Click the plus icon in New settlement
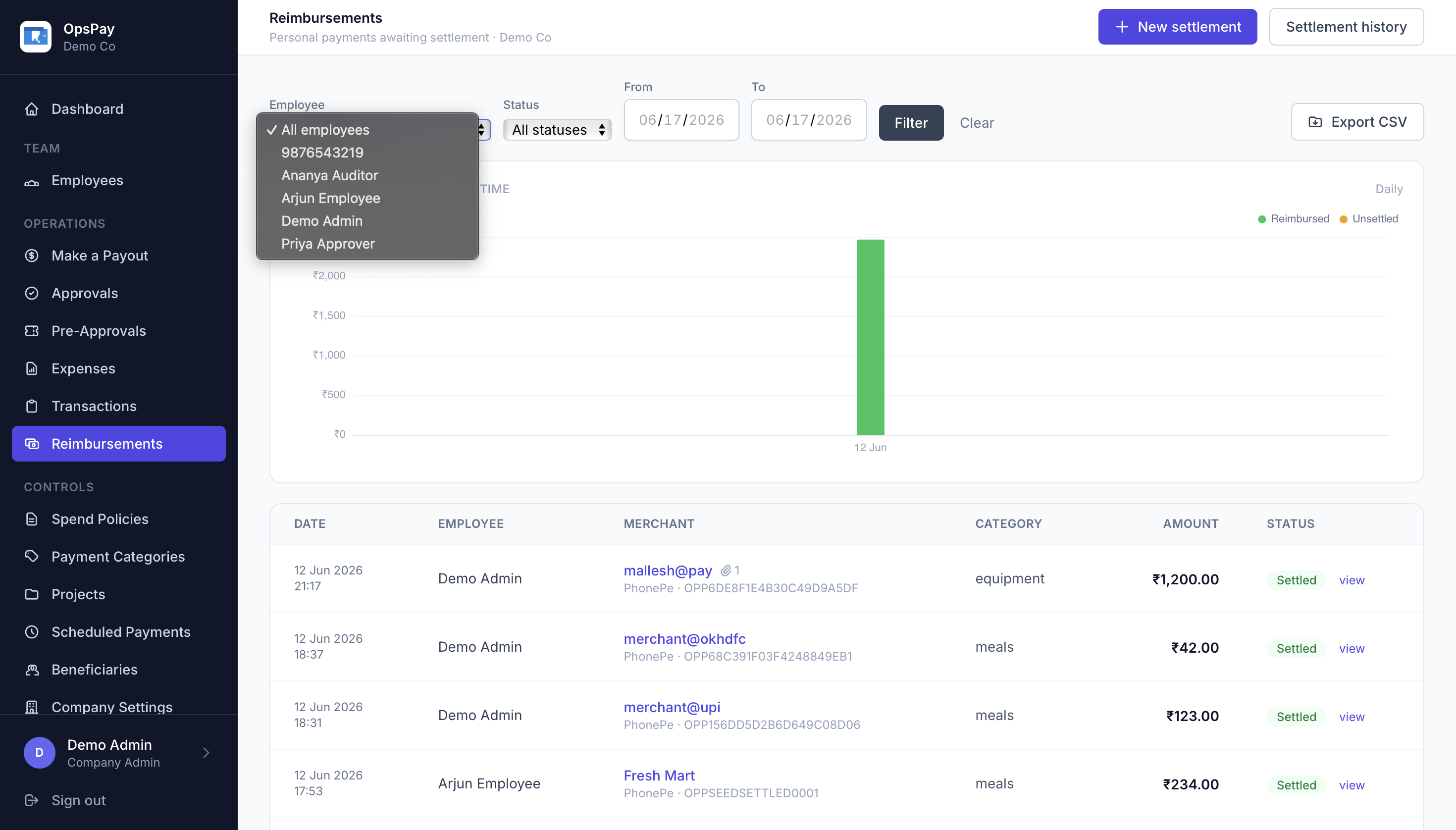Screen dimensions: 1456x830 point(1122,27)
